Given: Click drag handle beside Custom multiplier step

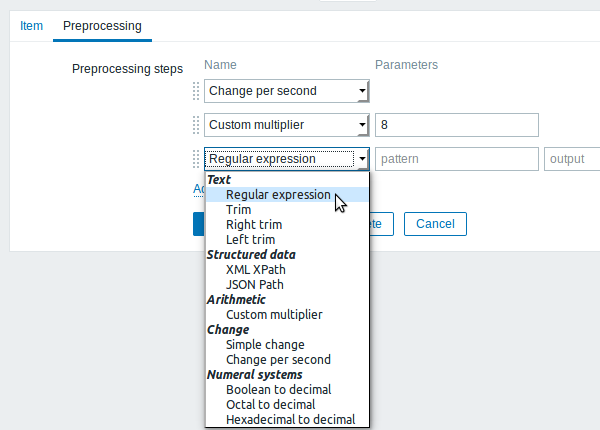Looking at the screenshot, I should [196, 125].
